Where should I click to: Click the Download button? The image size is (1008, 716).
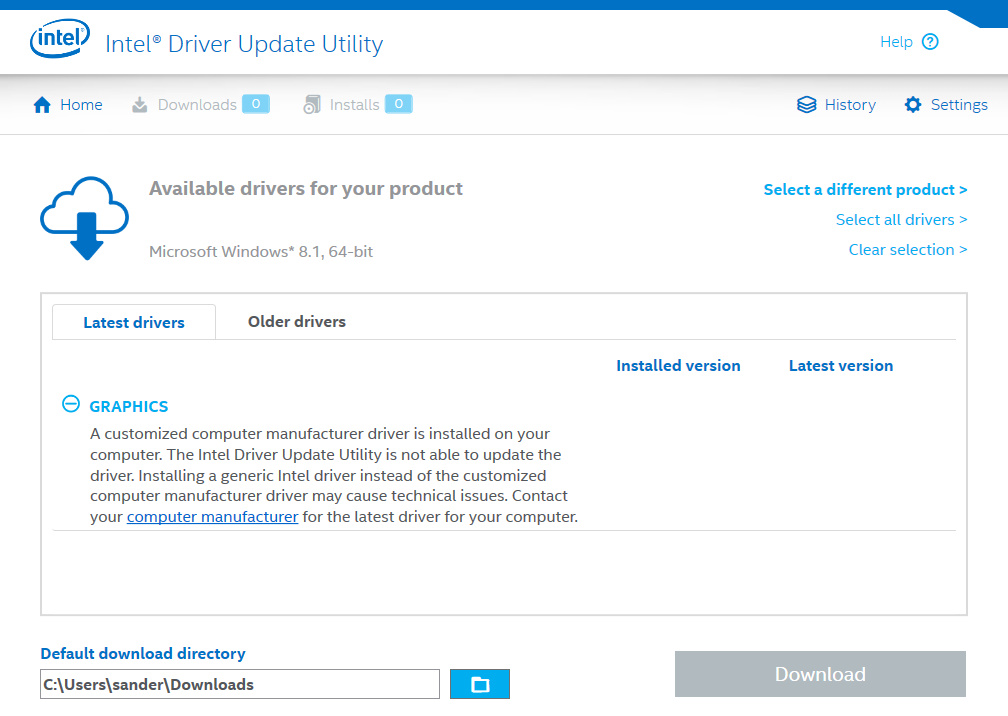coord(820,674)
